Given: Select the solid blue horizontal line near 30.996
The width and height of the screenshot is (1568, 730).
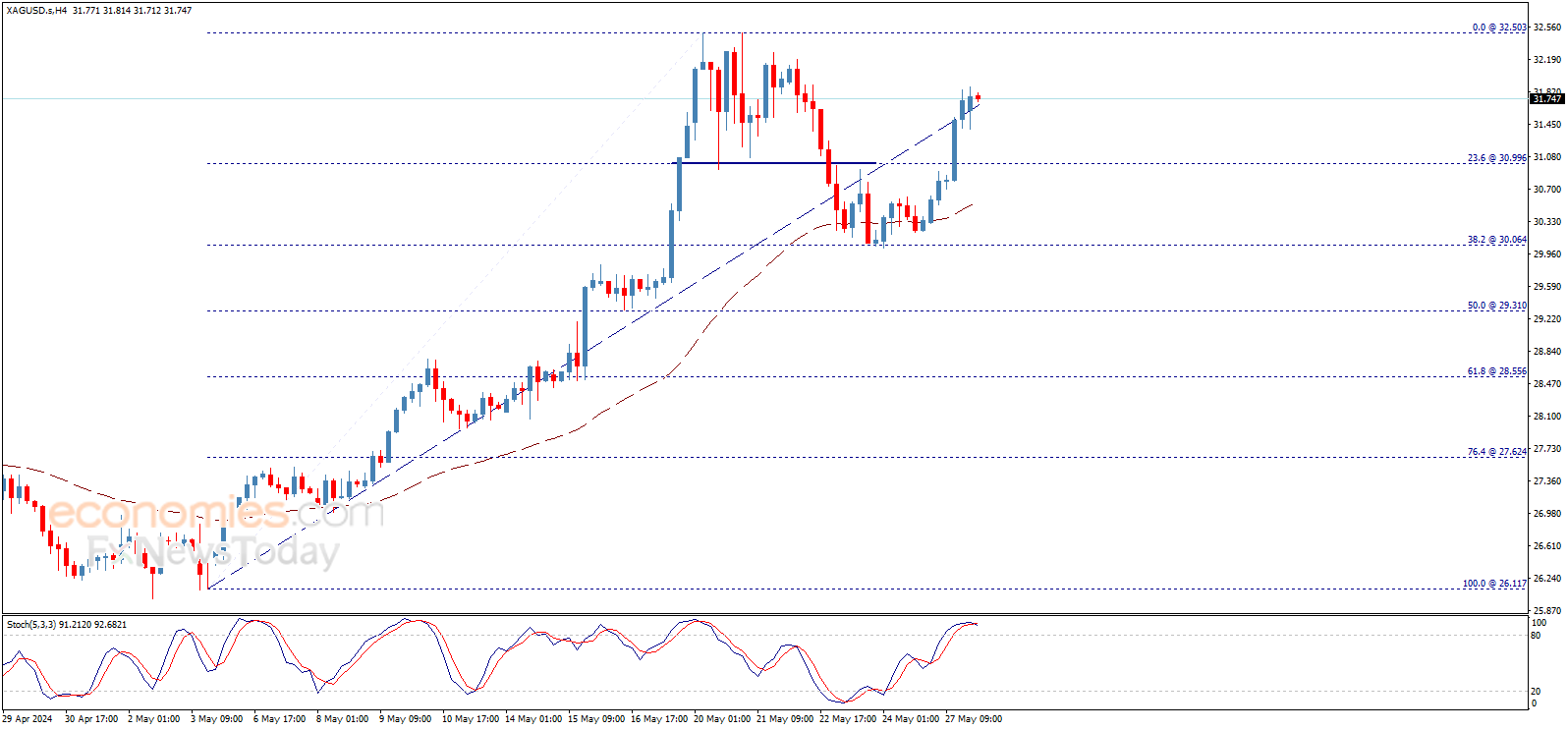Looking at the screenshot, I should [x=775, y=163].
